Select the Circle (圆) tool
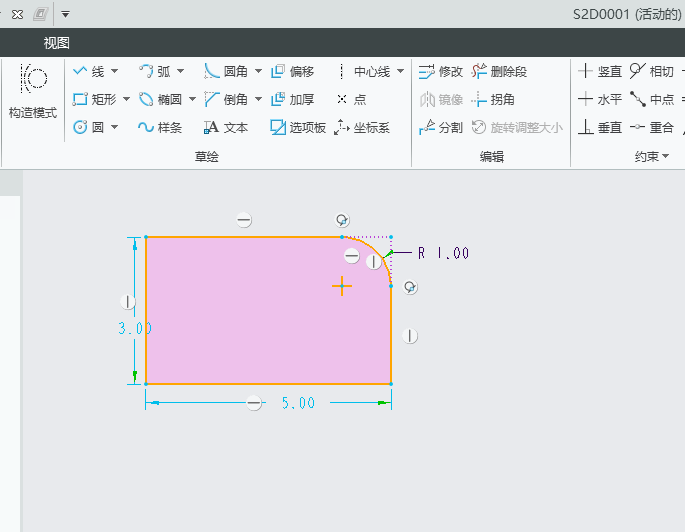The width and height of the screenshot is (685, 532). [x=89, y=128]
